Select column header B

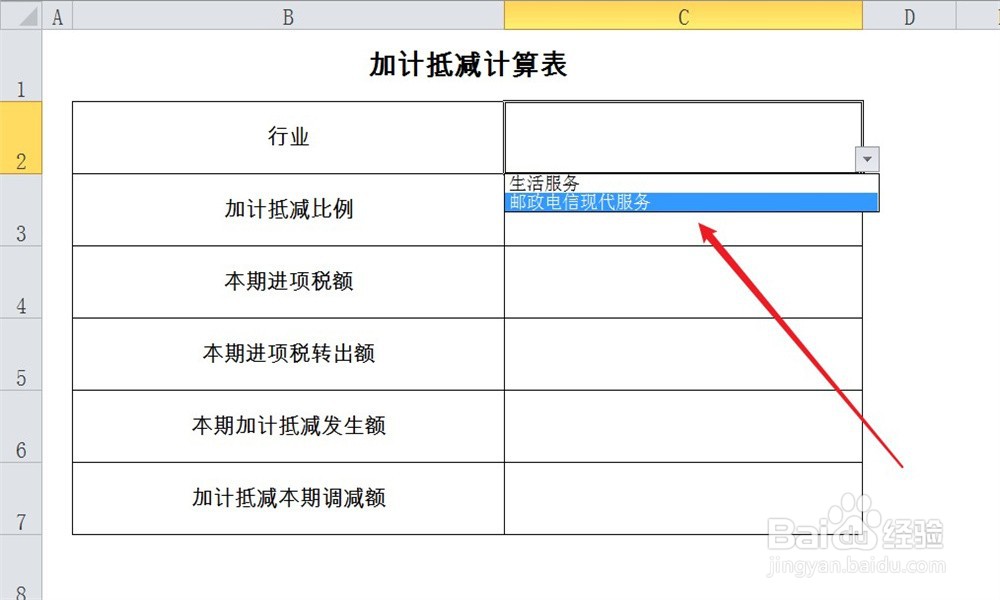coord(287,16)
